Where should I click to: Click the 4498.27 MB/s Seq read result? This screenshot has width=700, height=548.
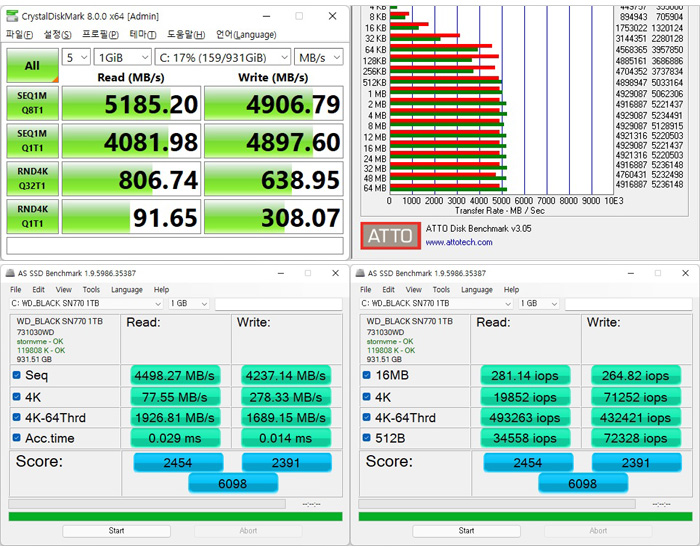tap(175, 375)
